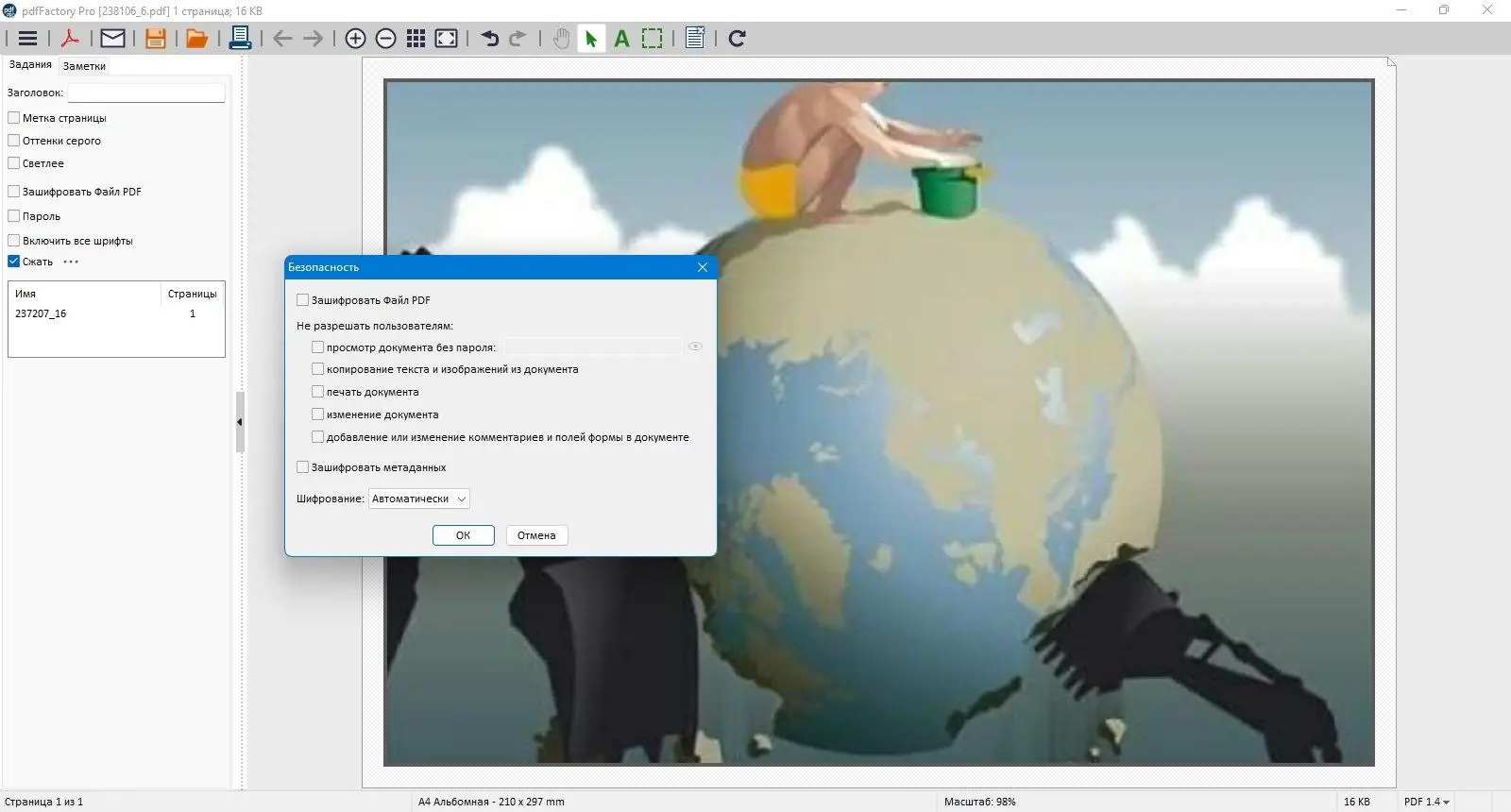Save the document with the floppy disk icon
This screenshot has width=1511, height=812.
(x=156, y=39)
